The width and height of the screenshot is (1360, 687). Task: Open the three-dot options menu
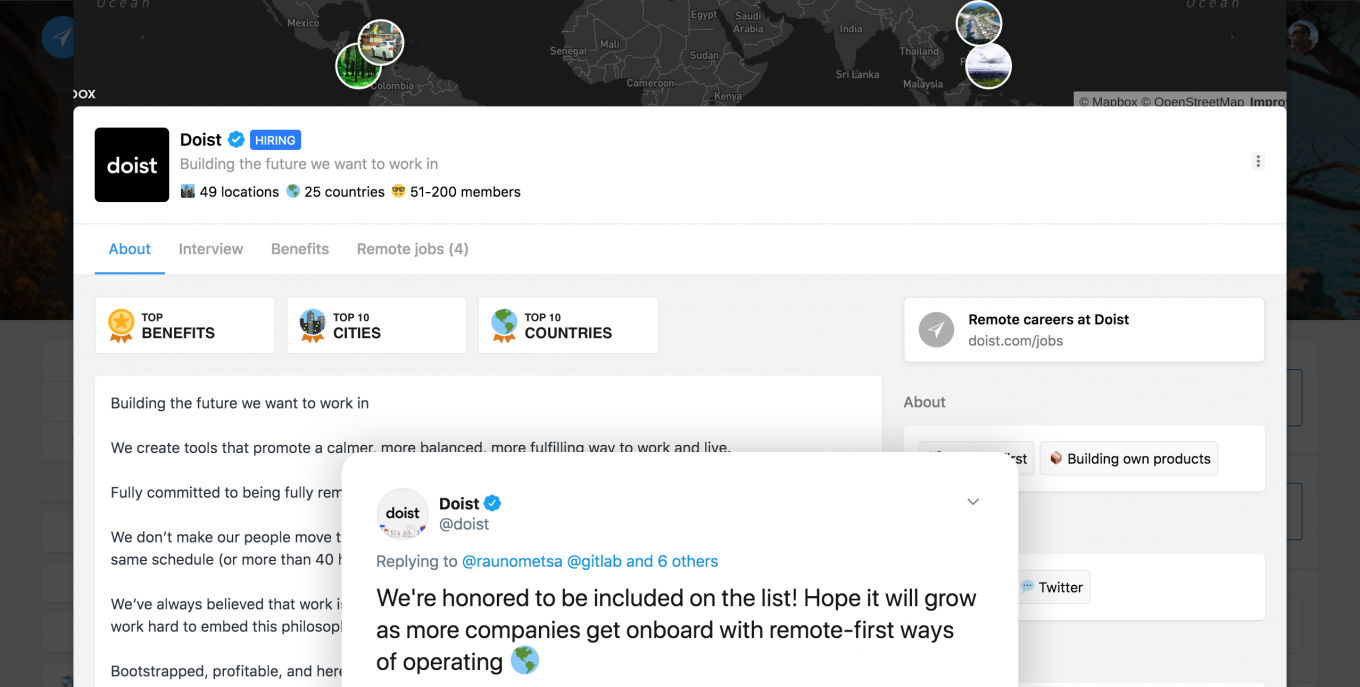tap(1258, 161)
